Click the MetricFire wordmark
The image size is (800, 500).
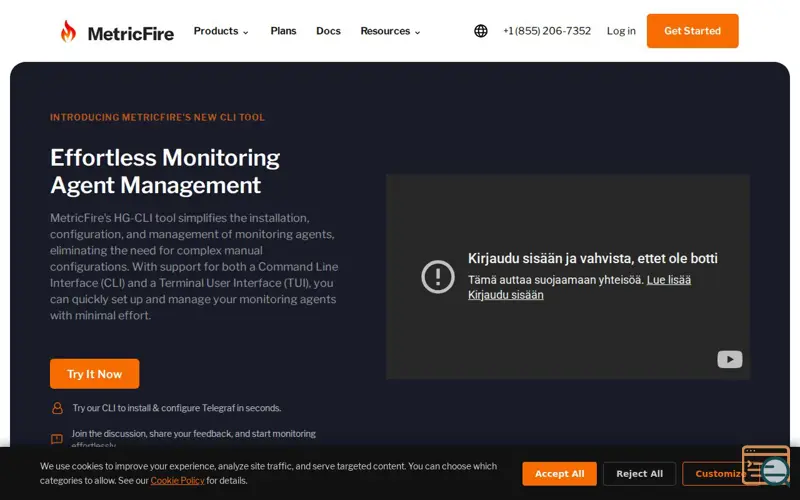click(131, 34)
